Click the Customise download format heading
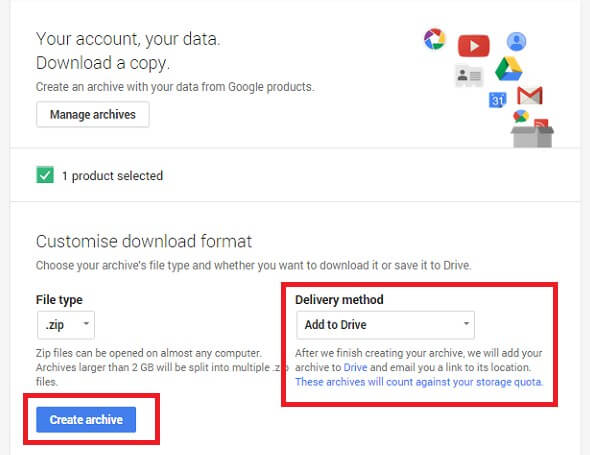 pyautogui.click(x=144, y=242)
